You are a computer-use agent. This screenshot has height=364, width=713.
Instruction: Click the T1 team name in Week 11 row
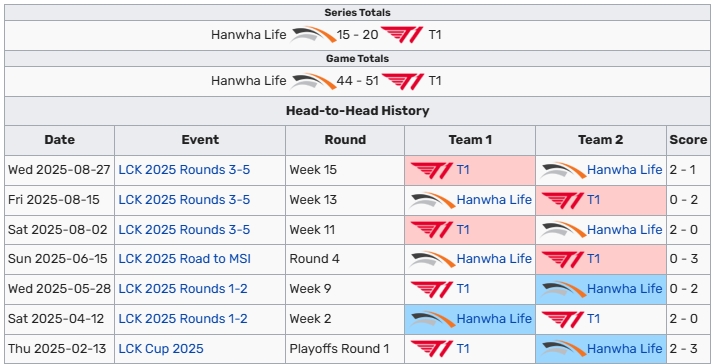(x=463, y=230)
